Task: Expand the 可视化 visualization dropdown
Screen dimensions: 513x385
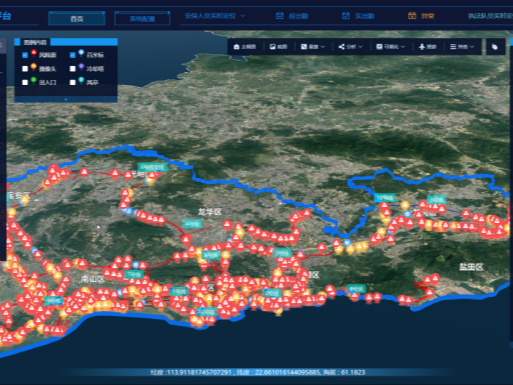Action: (391, 47)
